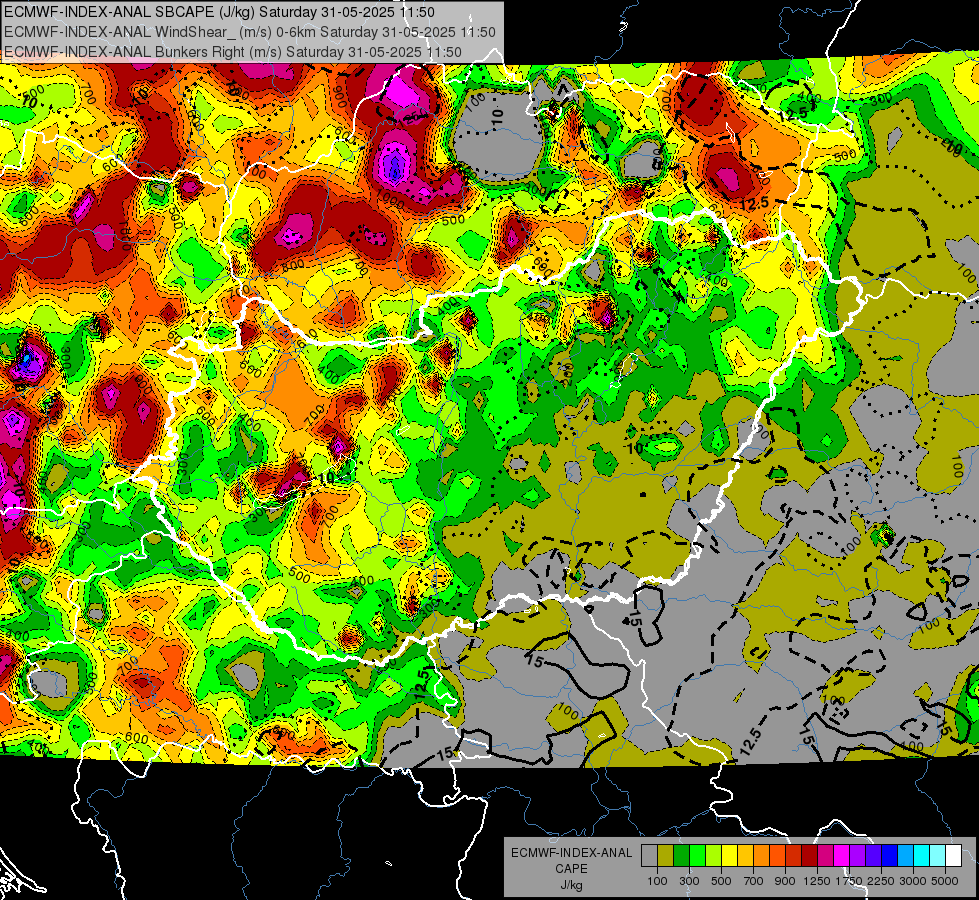
Task: Select the amber 600-700 legend swatch
Action: (x=745, y=856)
